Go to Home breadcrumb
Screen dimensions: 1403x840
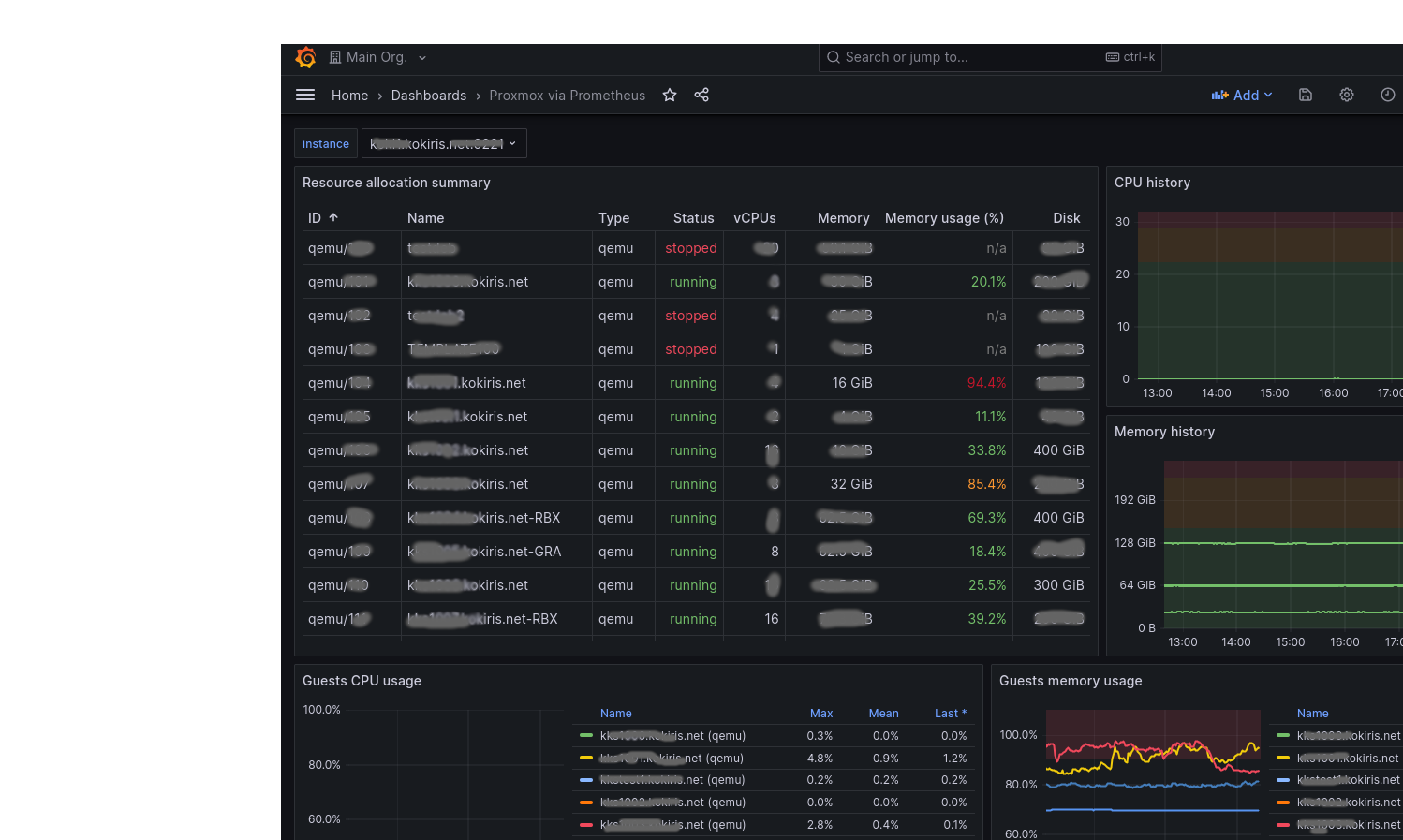click(x=349, y=96)
